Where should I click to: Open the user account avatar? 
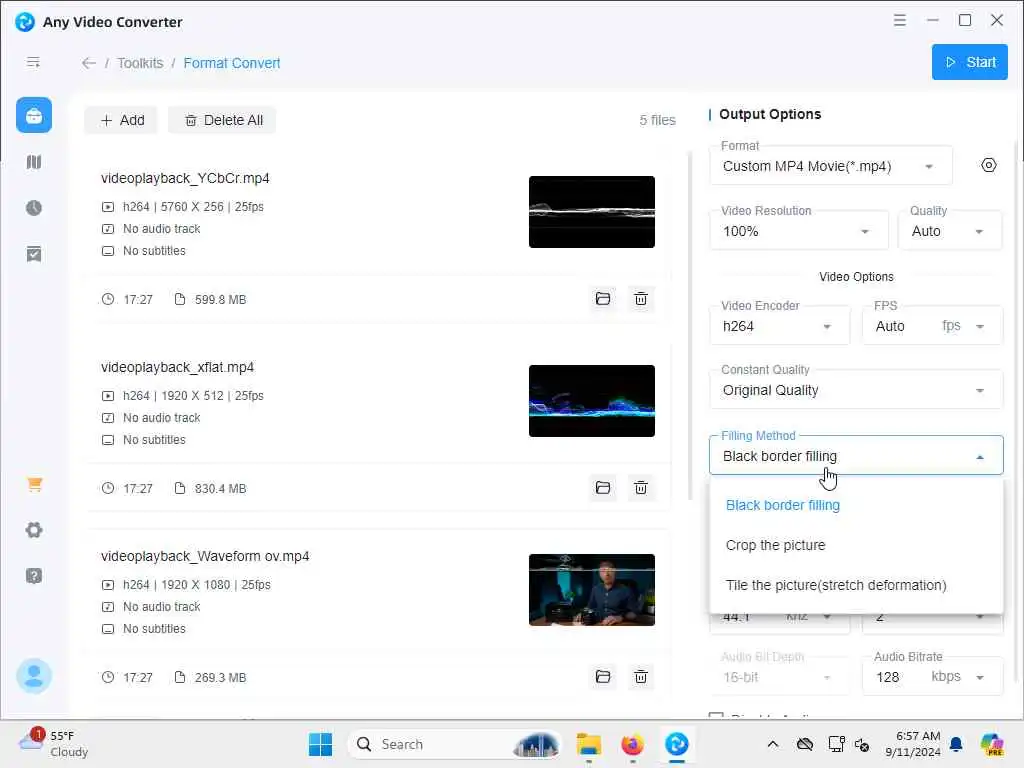click(34, 676)
